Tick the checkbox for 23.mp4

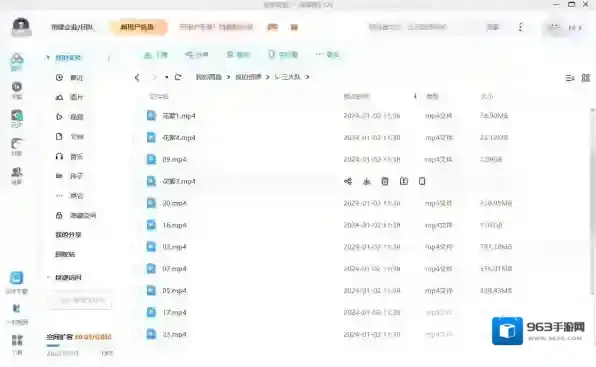137,334
